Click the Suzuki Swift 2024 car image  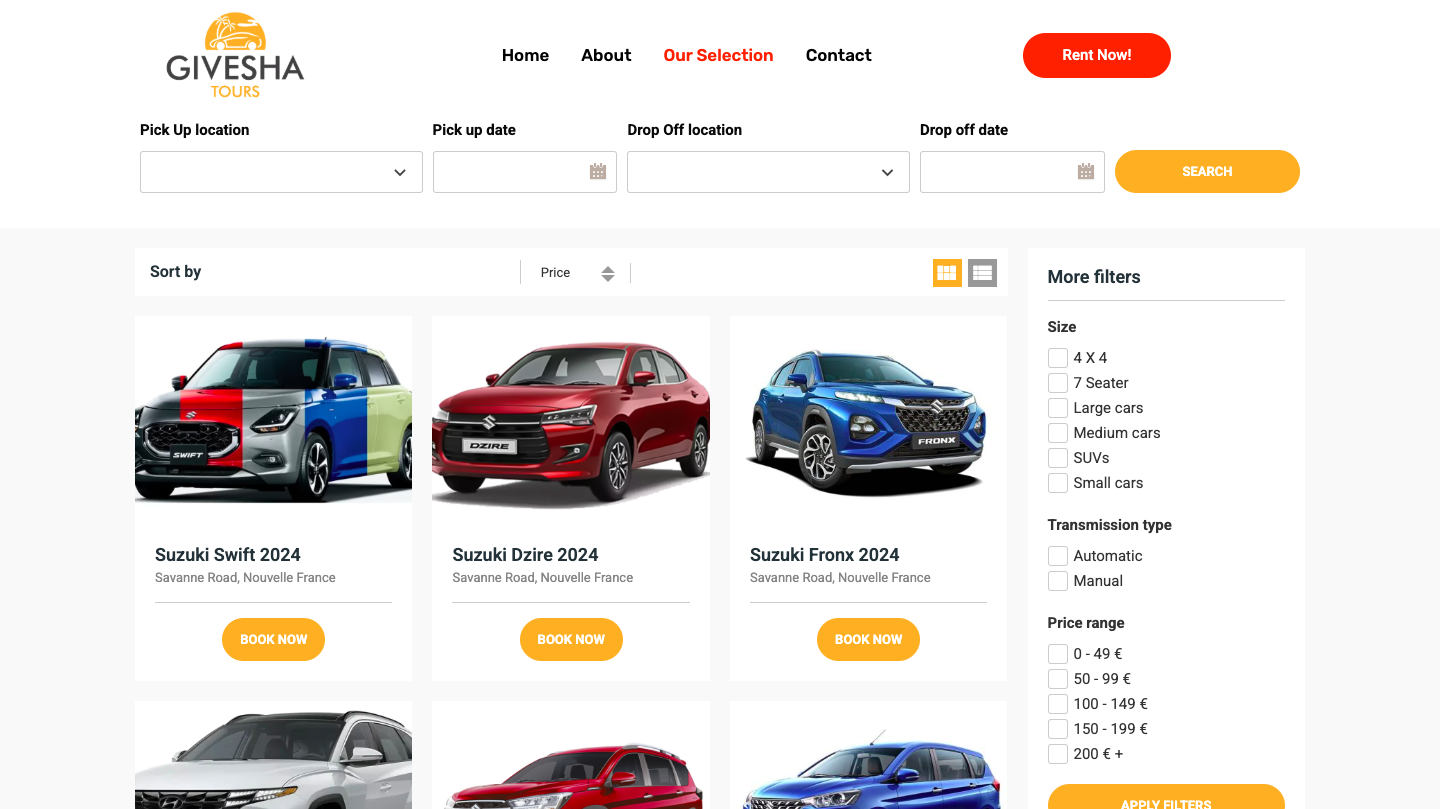273,419
